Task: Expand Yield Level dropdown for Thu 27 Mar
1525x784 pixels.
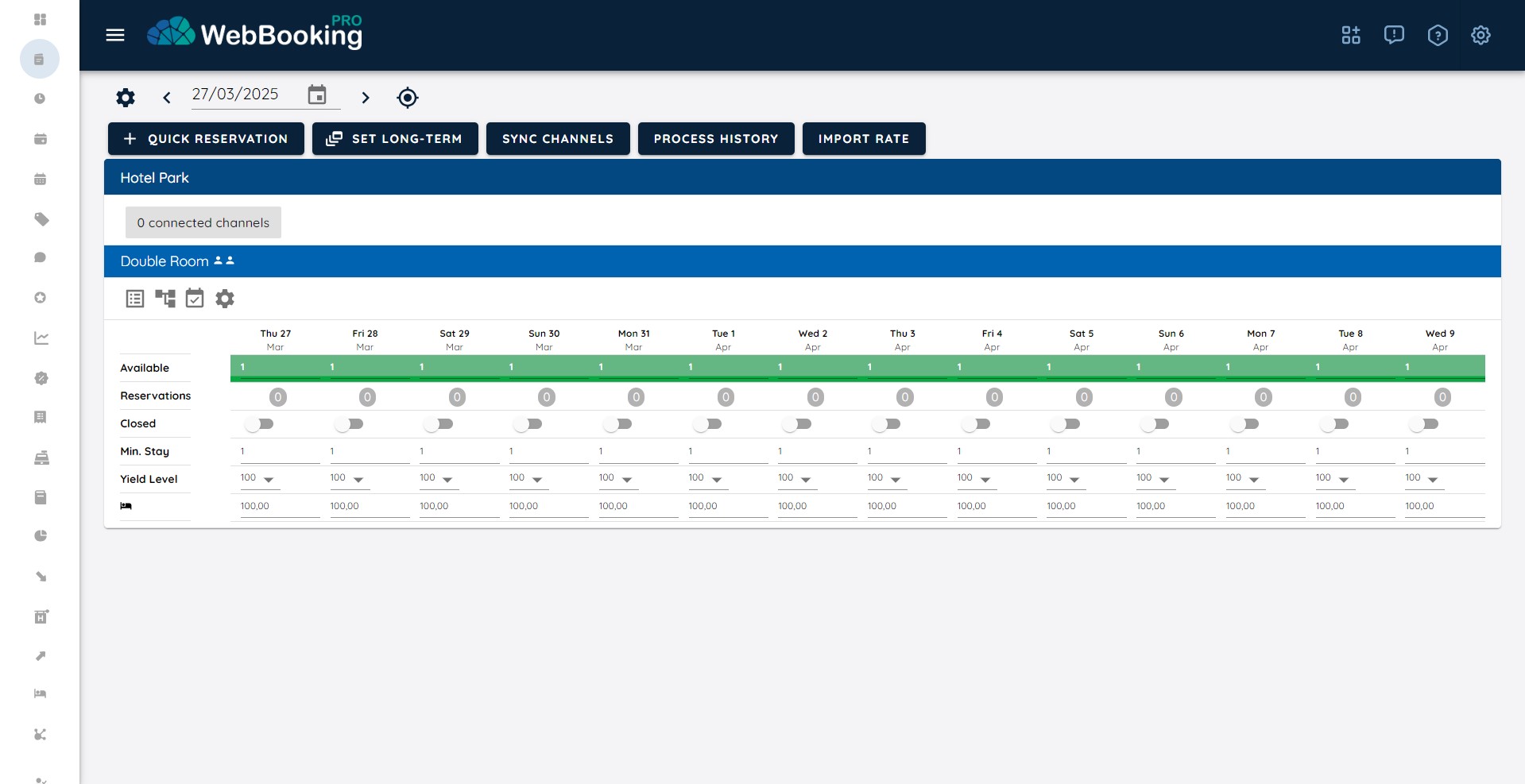Action: click(269, 480)
